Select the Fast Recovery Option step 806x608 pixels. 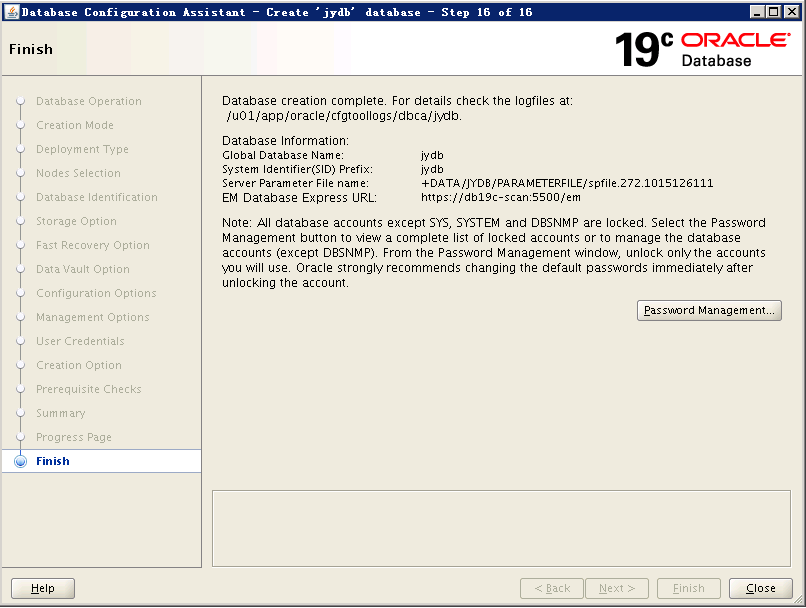coord(93,245)
